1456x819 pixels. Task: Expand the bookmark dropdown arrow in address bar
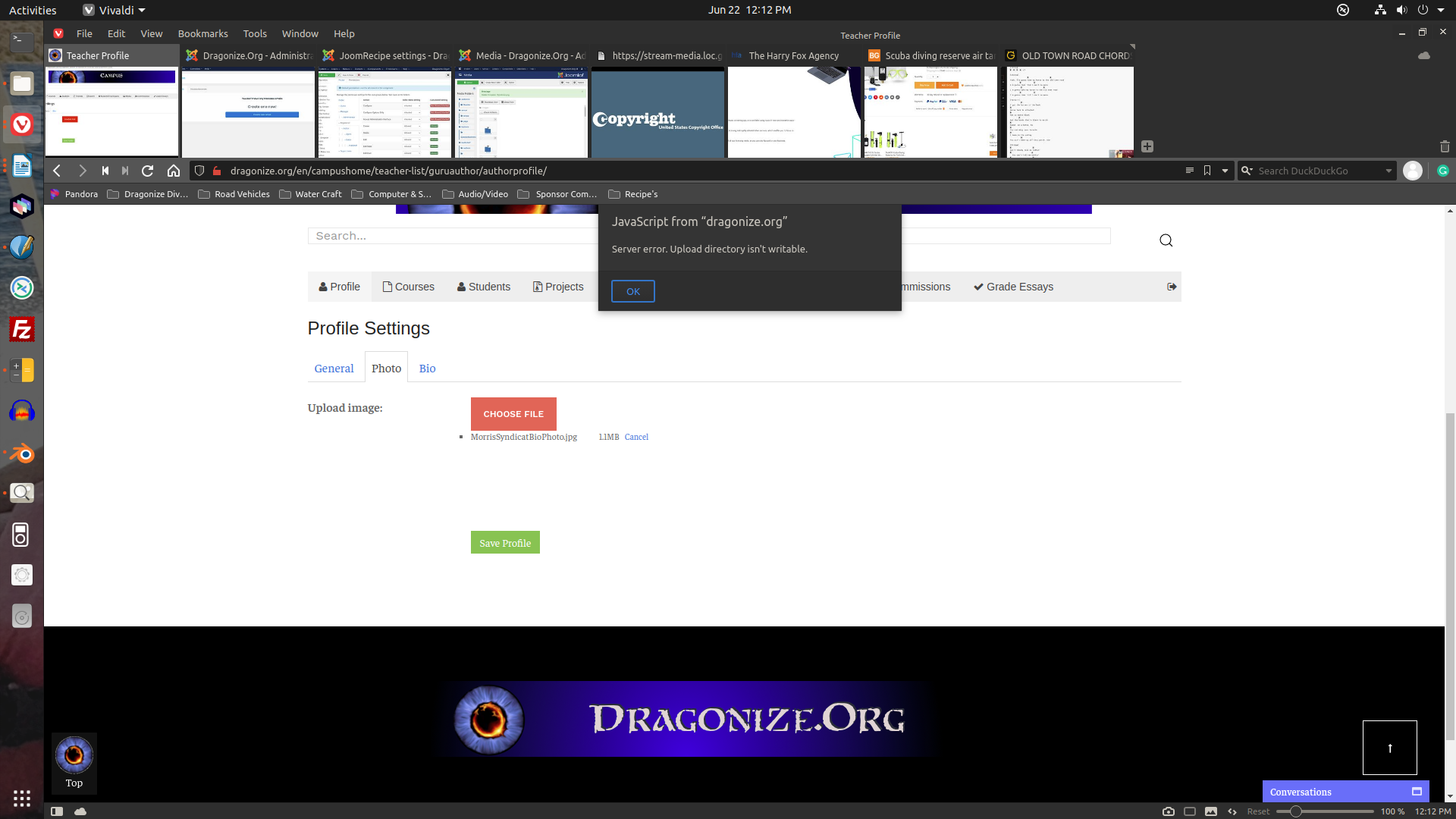[x=1225, y=171]
